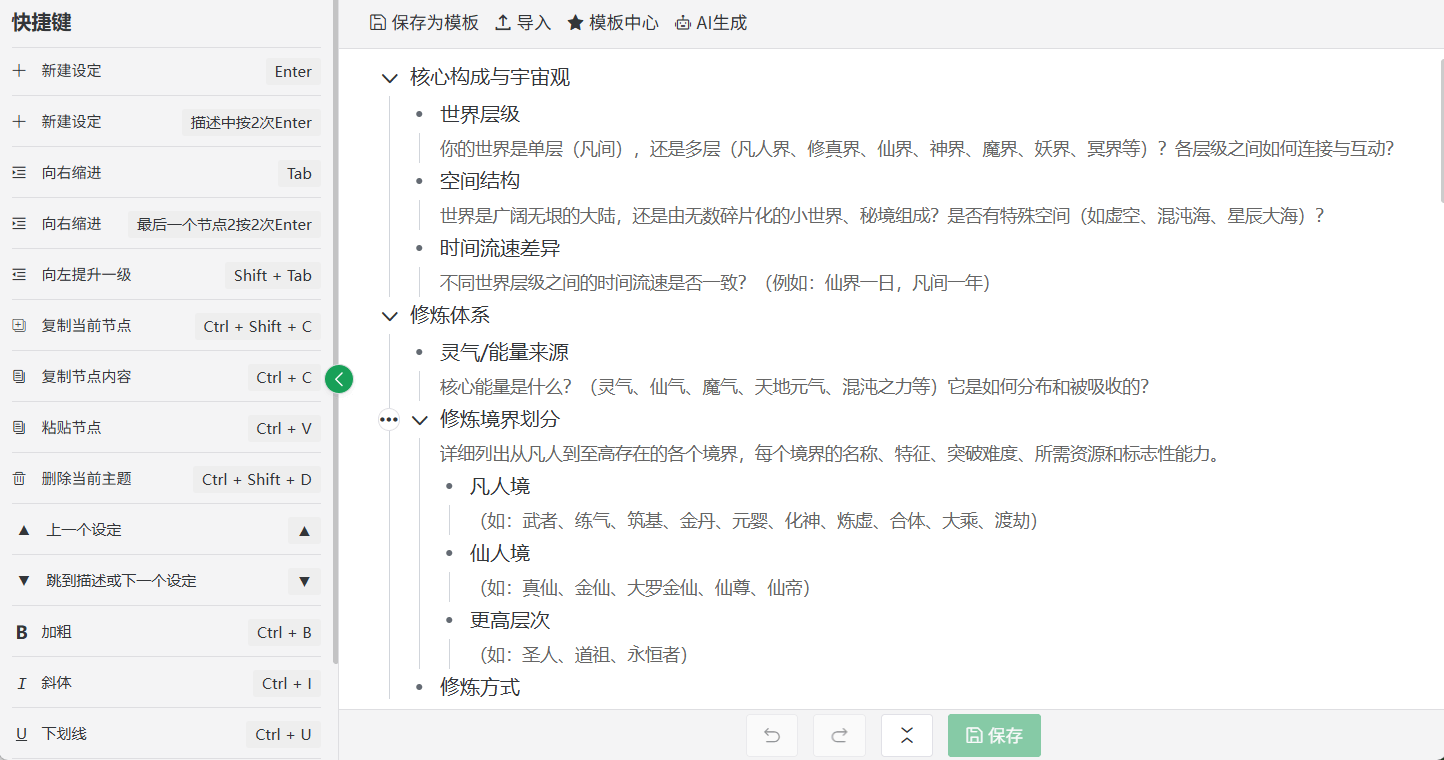Collapse the 修炼体系 section chevron
Viewport: 1444px width, 760px height.
tap(389, 315)
